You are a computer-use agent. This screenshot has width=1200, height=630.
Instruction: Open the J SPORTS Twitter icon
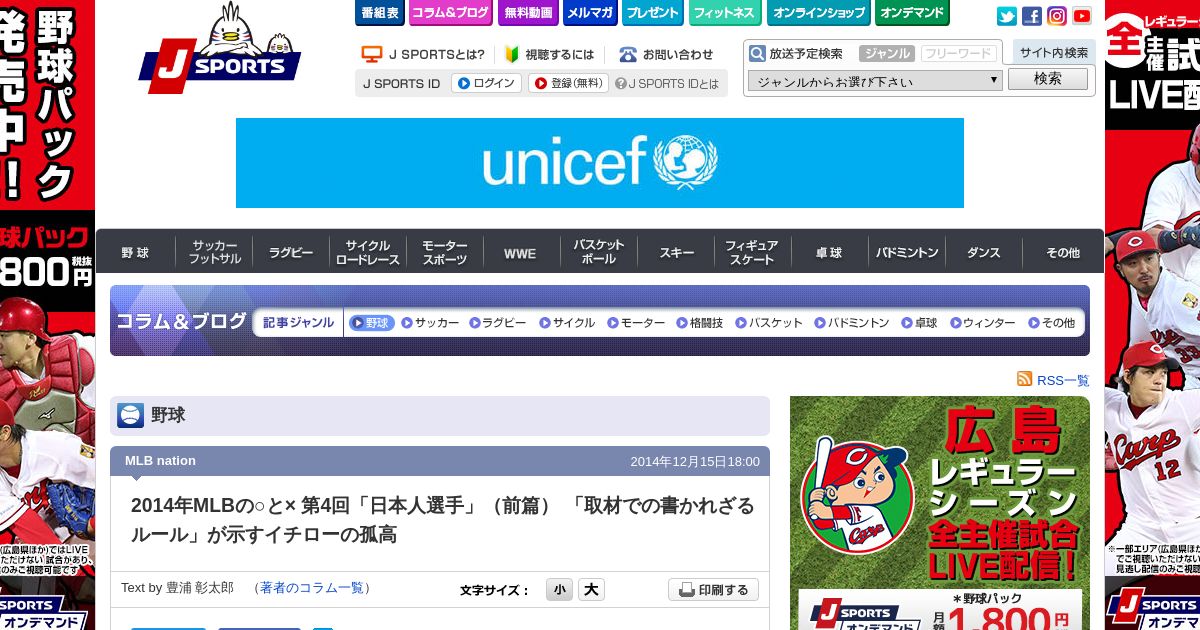coord(1007,16)
